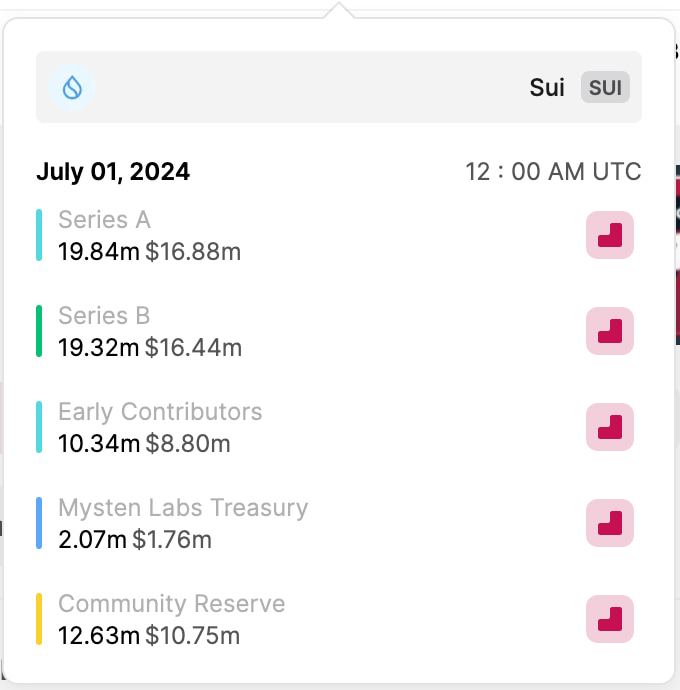680x690 pixels.
Task: Click the blue Mysten Labs Treasury color bar
Action: click(x=39, y=523)
